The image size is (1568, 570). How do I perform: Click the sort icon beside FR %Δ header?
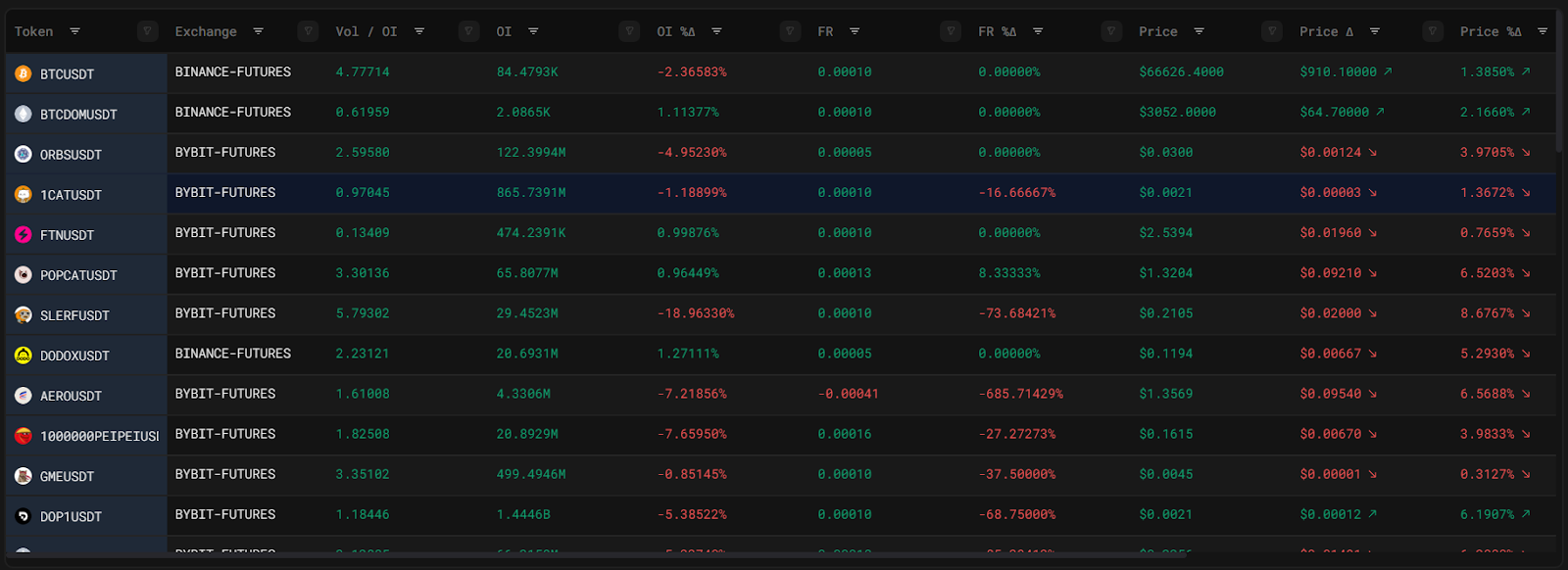1038,31
